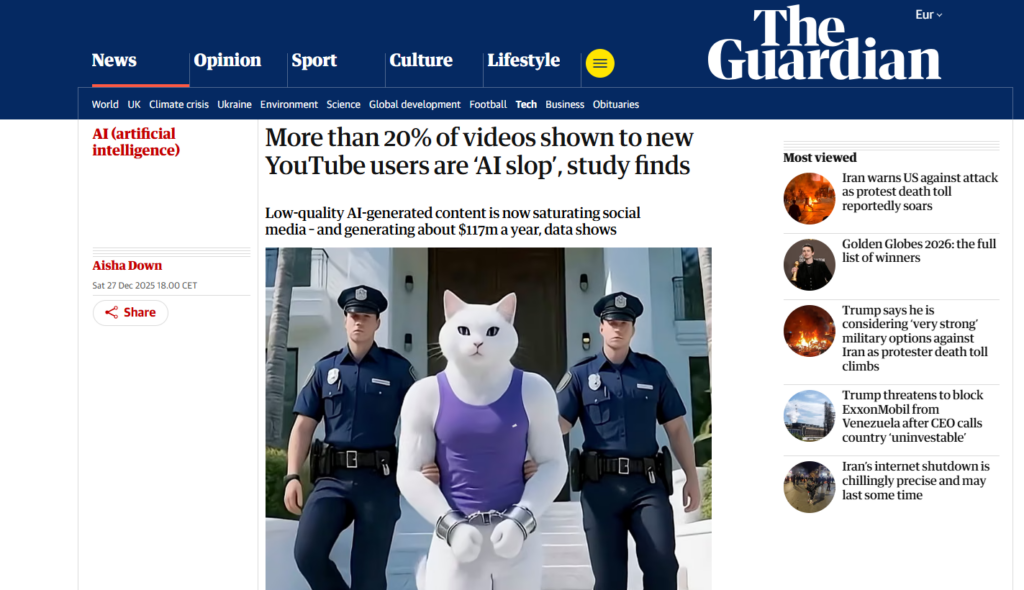Image resolution: width=1024 pixels, height=590 pixels.
Task: Click the Iran protest fire thumbnail
Action: 809,199
